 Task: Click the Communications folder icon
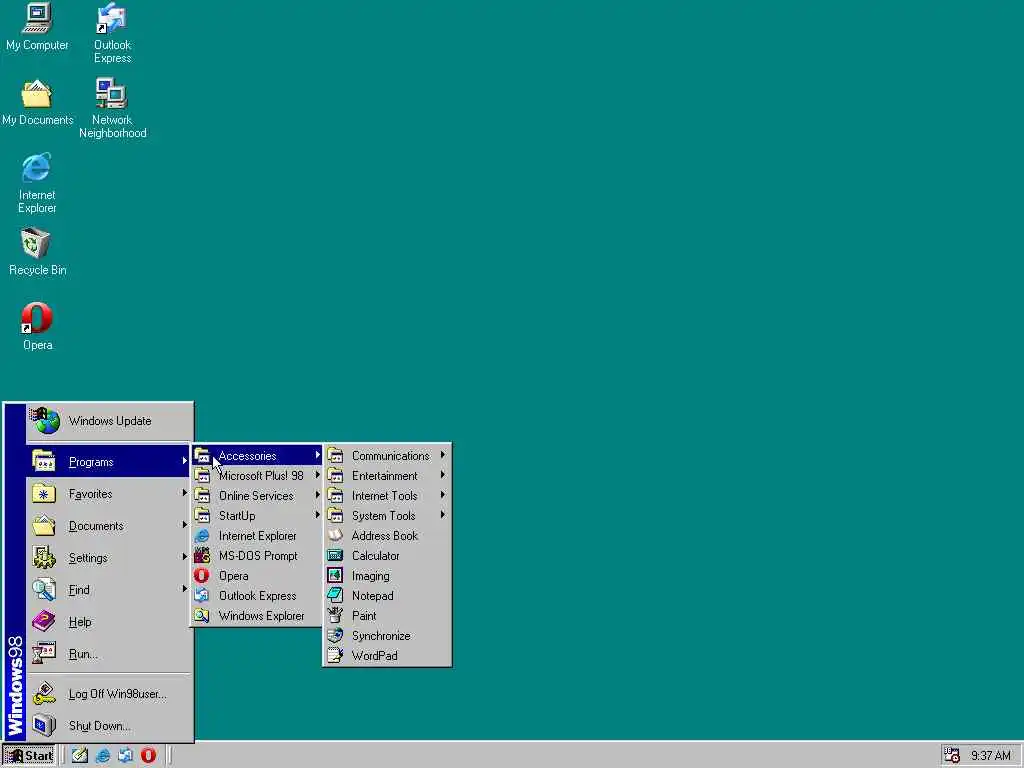pyautogui.click(x=335, y=455)
